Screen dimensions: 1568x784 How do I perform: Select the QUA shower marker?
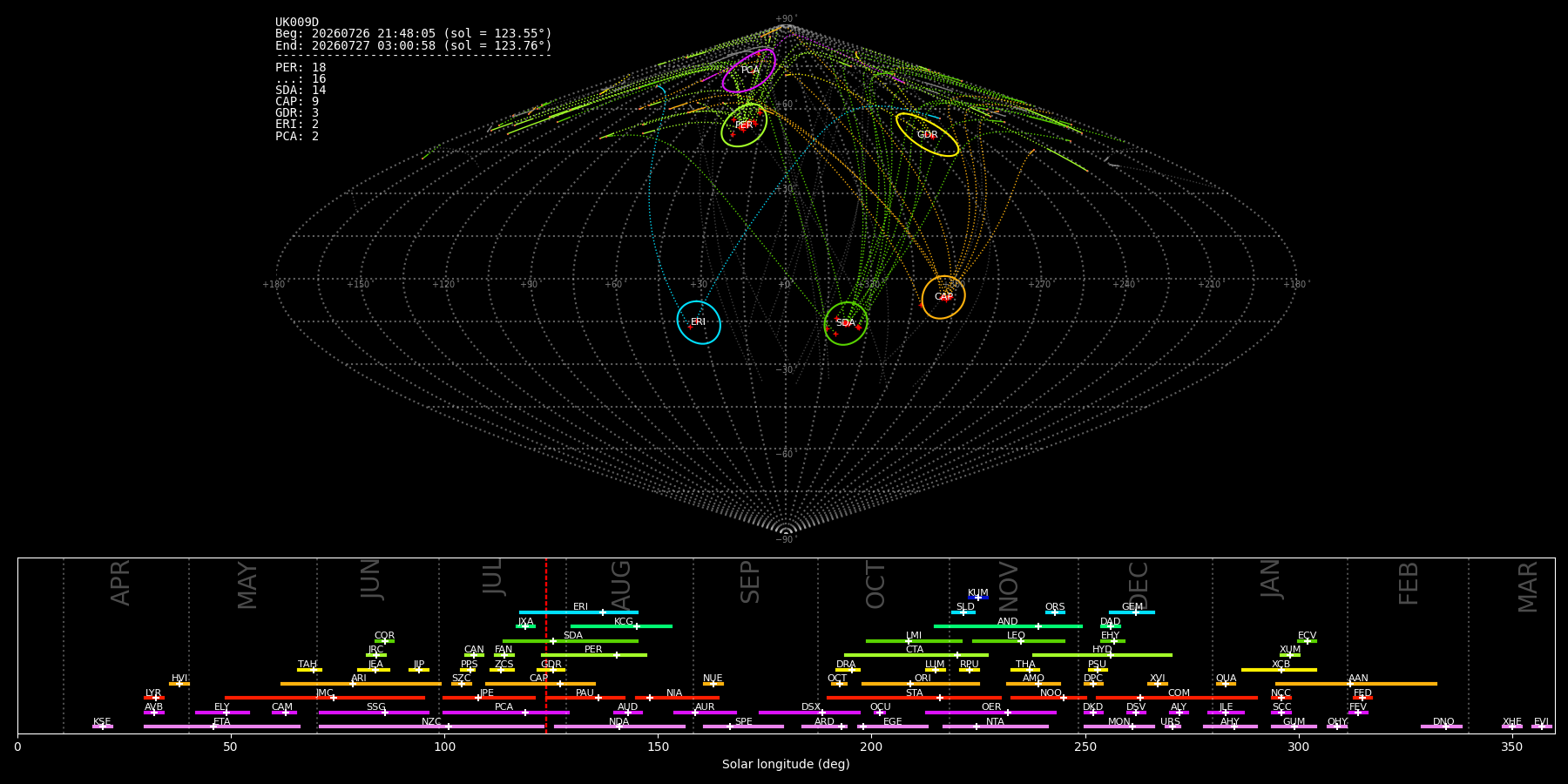point(1226,684)
